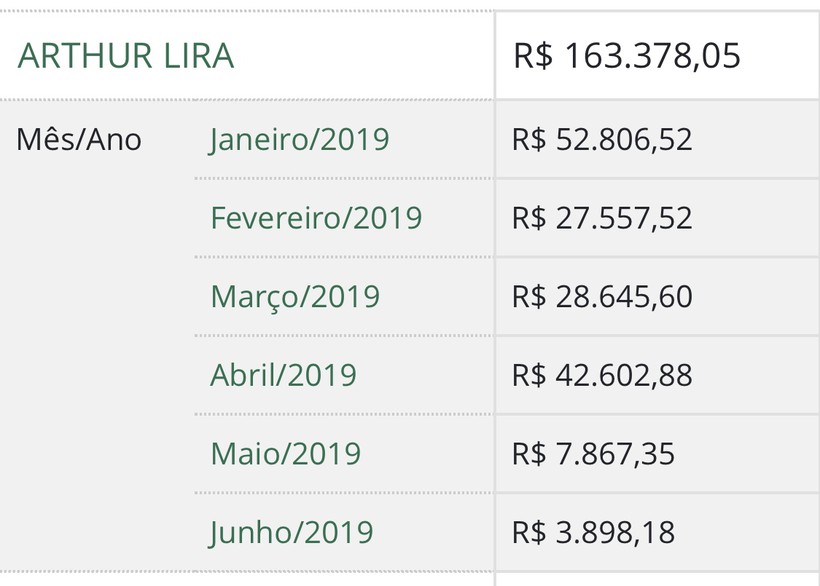
Task: Click the R$ symbol of the total
Action: [533, 55]
